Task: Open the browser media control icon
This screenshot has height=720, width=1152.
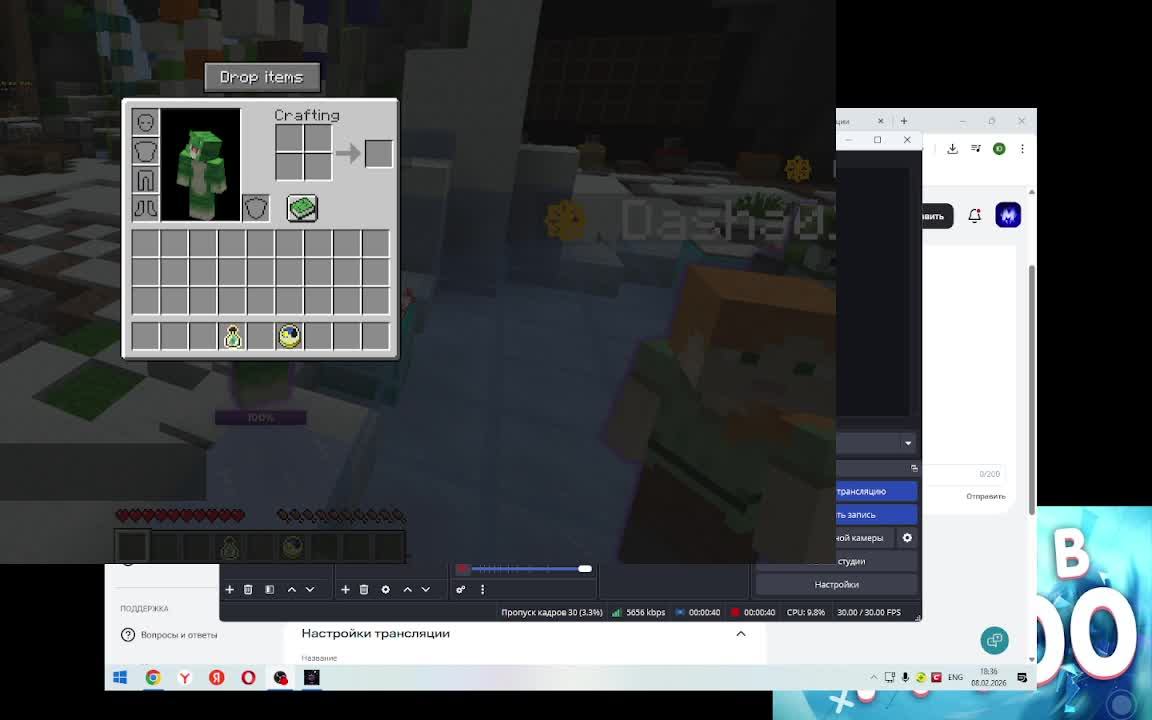Action: 976,148
